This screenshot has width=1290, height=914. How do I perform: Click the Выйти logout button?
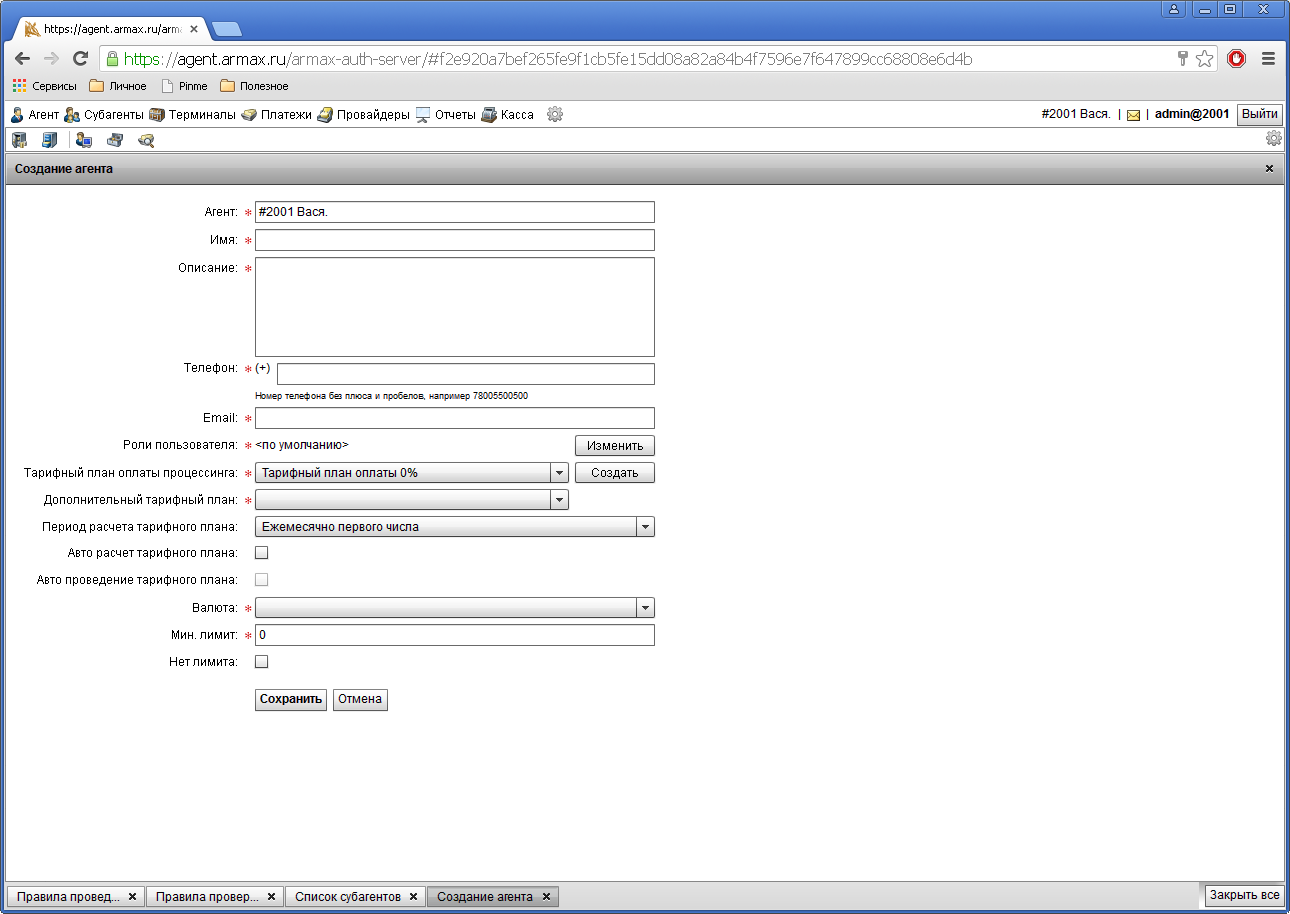click(x=1259, y=114)
